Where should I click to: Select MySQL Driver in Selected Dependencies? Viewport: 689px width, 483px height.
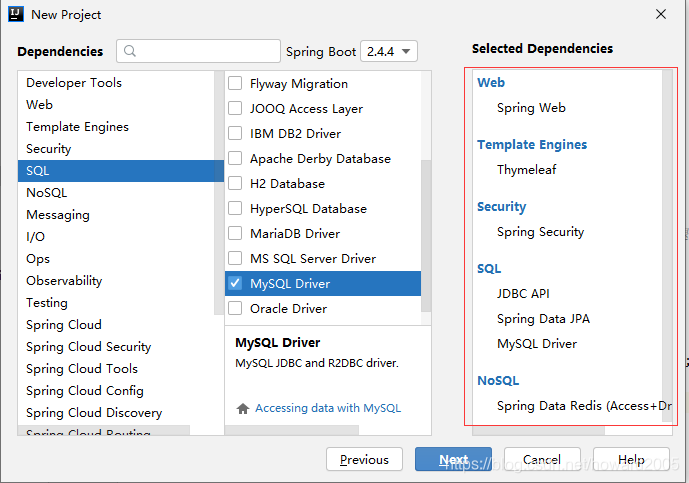pos(537,344)
